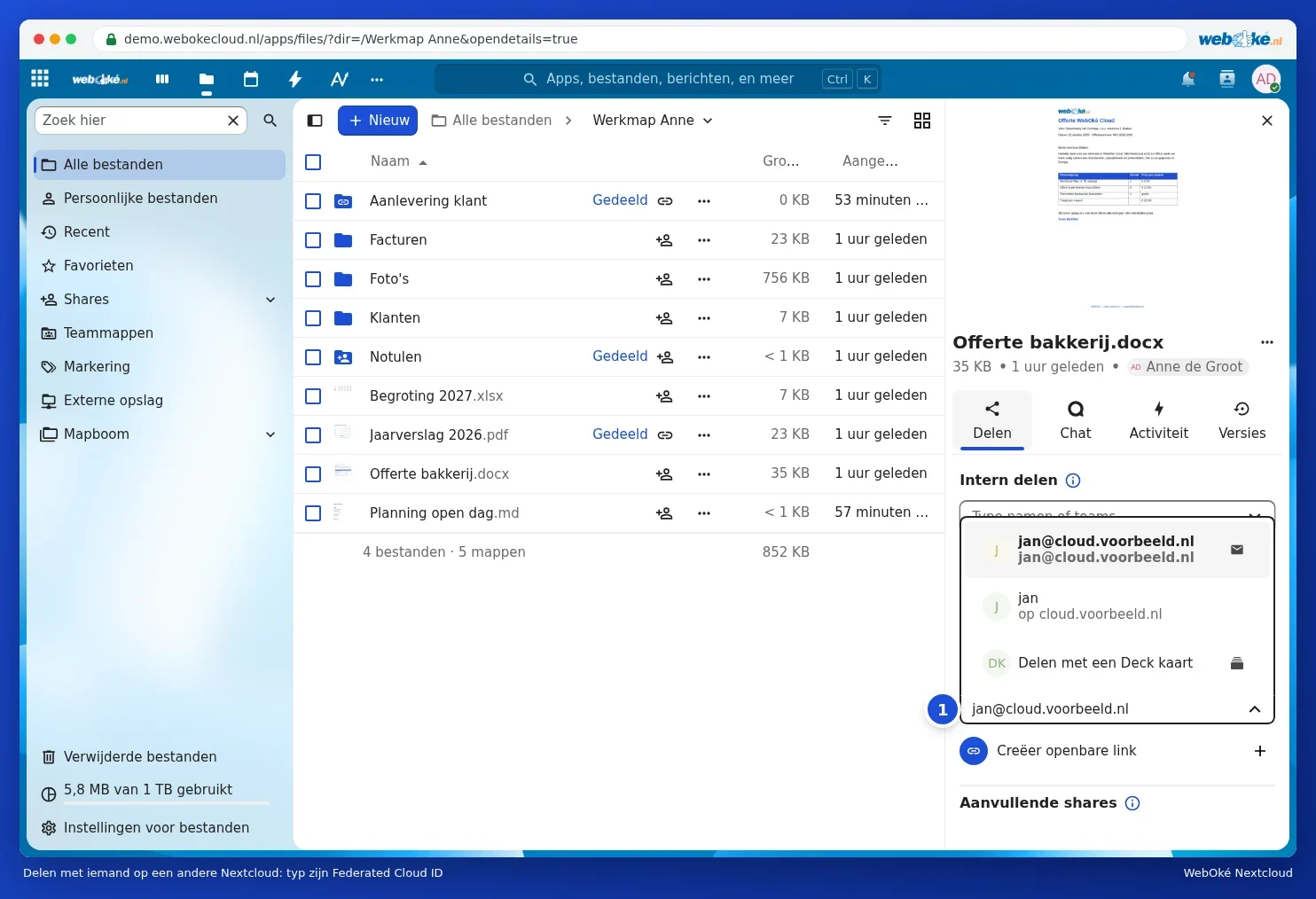Image resolution: width=1316 pixels, height=899 pixels.
Task: Open Teammappen view
Action: point(160,333)
